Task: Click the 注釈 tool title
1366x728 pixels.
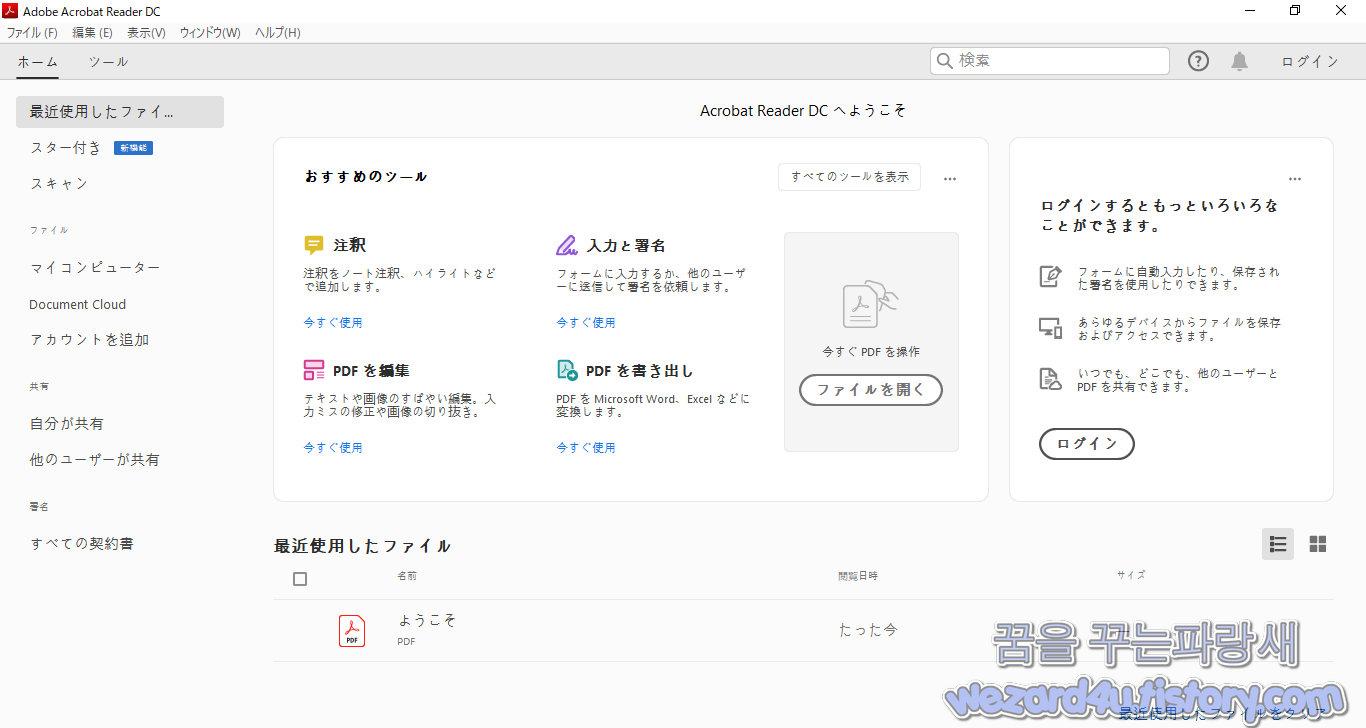Action: [350, 245]
